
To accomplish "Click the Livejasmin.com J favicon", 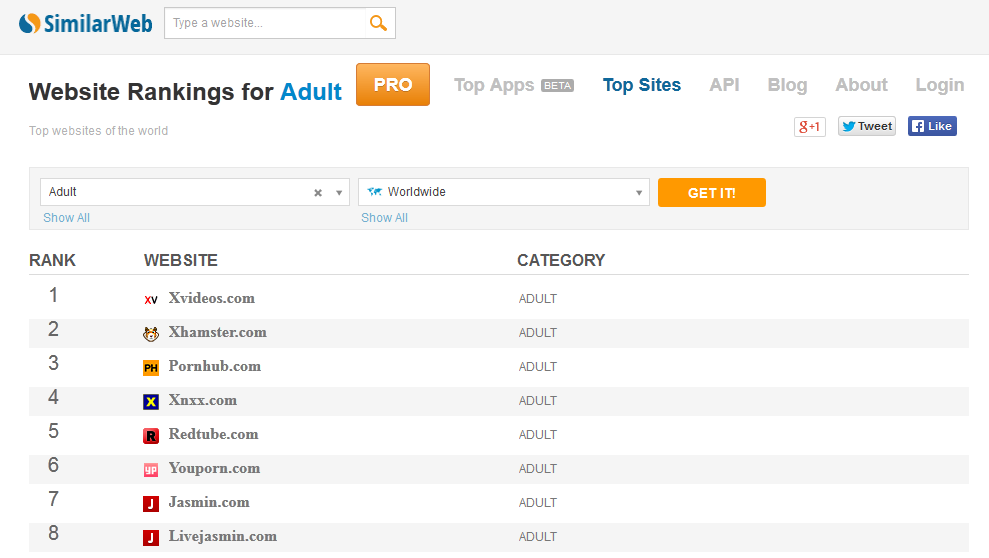I will coord(151,538).
